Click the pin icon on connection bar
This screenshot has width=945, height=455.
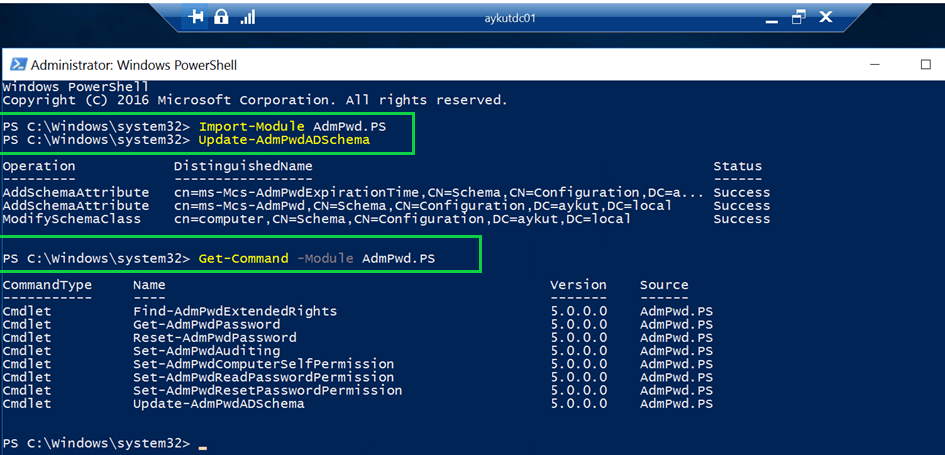(x=197, y=17)
